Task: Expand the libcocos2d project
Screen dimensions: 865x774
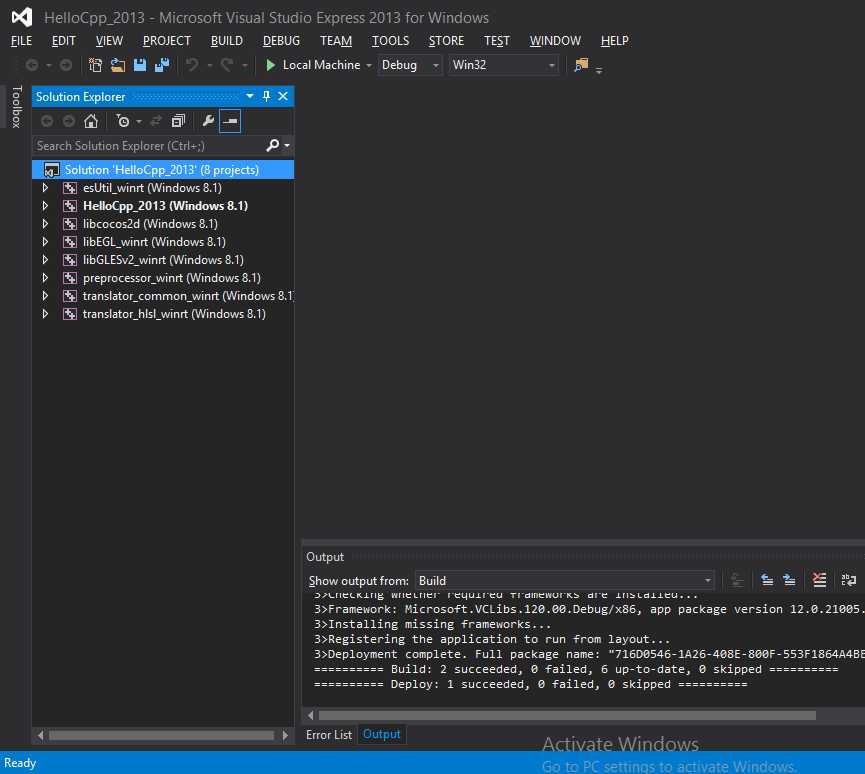Action: (x=45, y=224)
